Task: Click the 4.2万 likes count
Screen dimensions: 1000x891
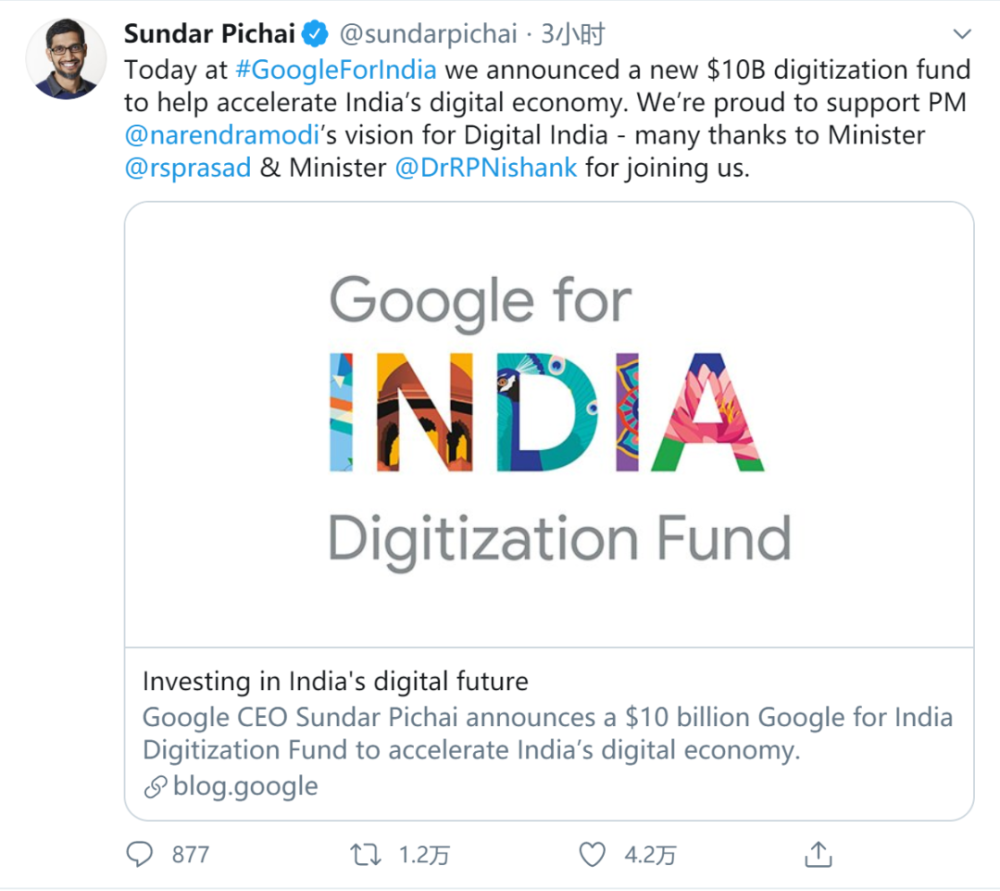Action: click(650, 855)
